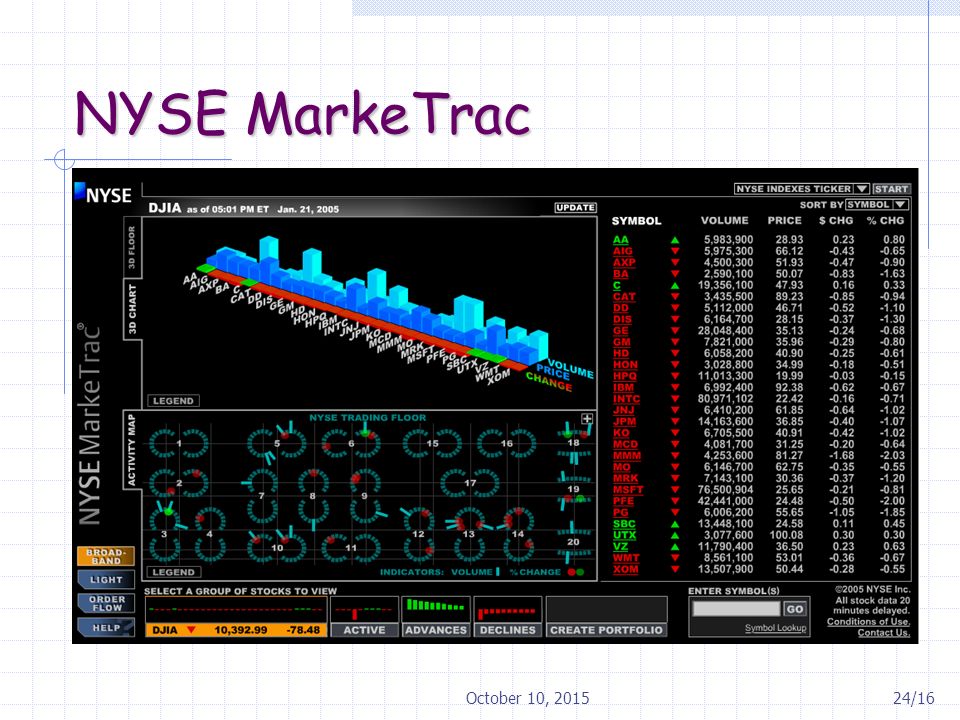The height and width of the screenshot is (720, 960).
Task: Click the red down arrow for WMT
Action: pos(675,558)
